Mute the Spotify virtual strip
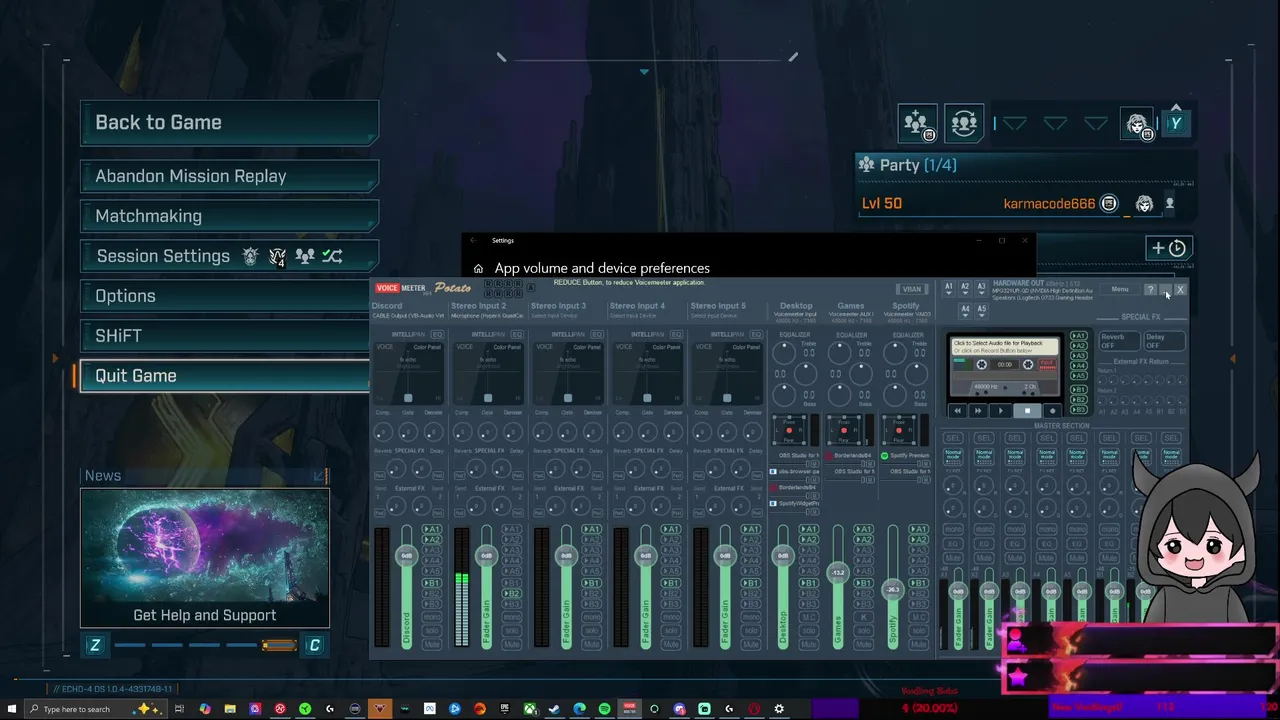 tap(917, 644)
